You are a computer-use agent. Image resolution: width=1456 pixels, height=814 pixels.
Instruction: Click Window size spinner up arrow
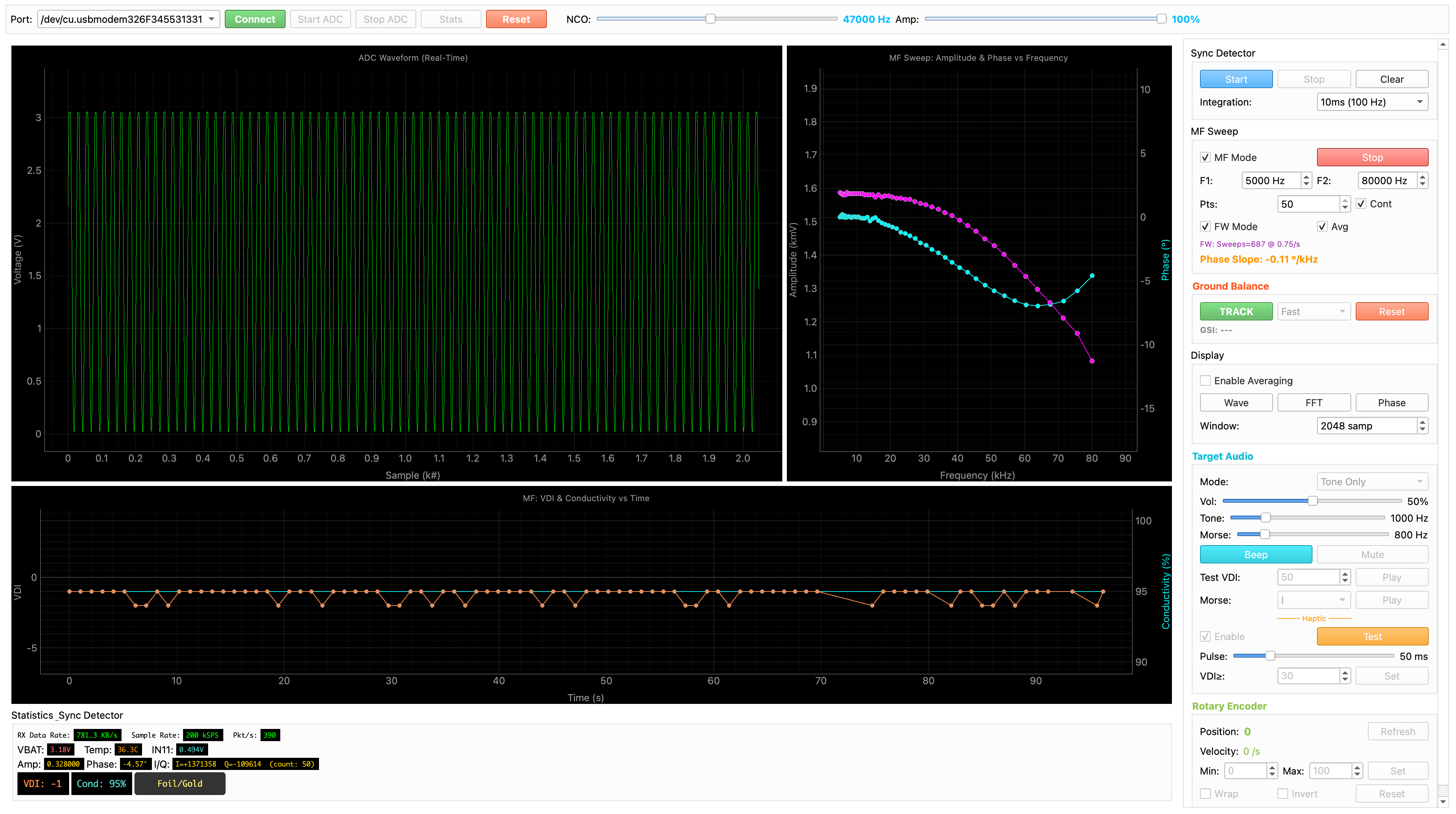point(1423,422)
